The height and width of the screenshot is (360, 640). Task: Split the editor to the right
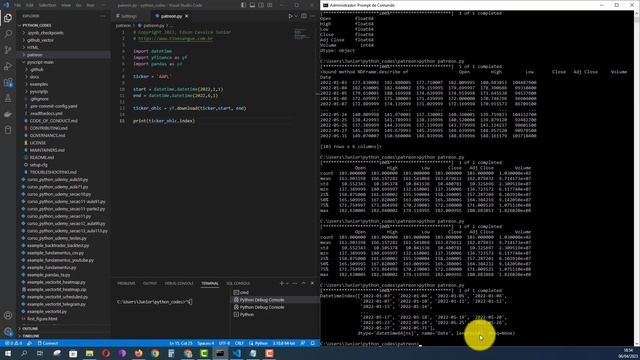tap(304, 16)
